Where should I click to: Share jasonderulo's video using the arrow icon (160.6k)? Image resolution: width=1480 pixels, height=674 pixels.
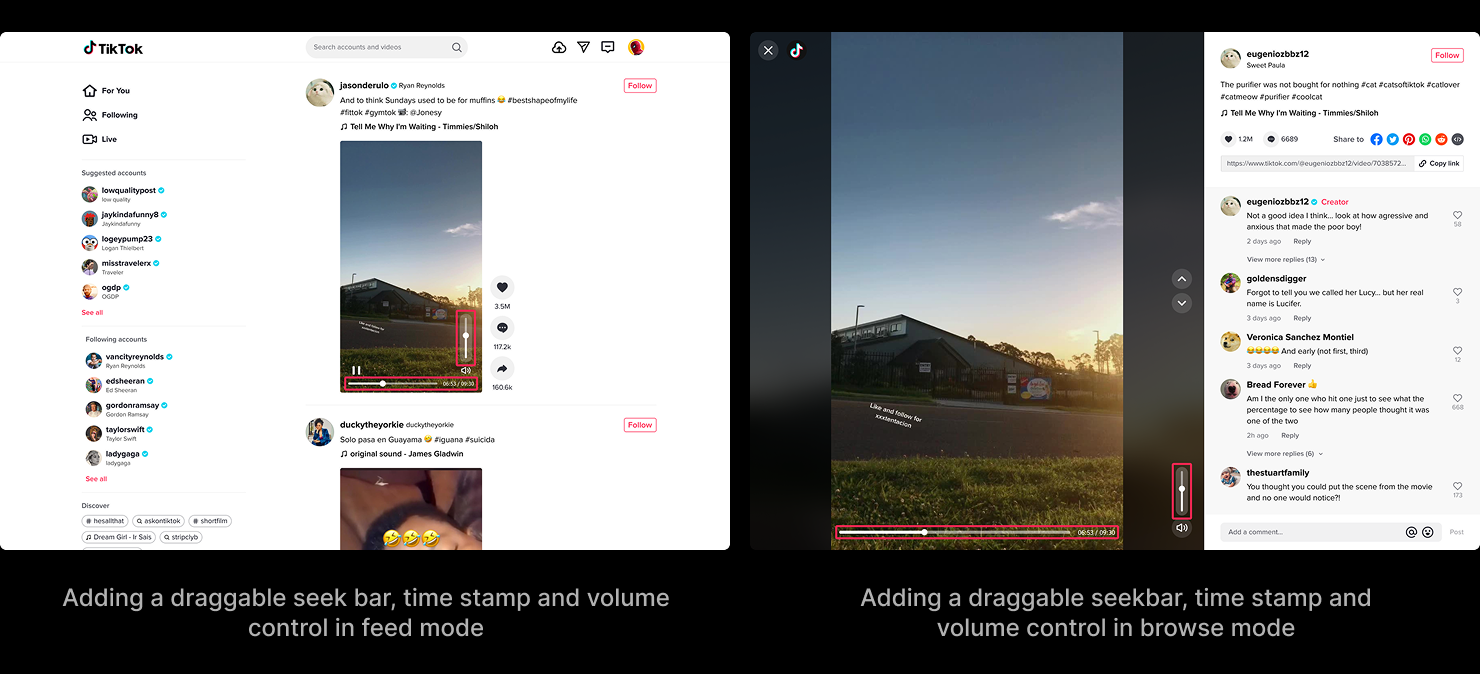[502, 368]
